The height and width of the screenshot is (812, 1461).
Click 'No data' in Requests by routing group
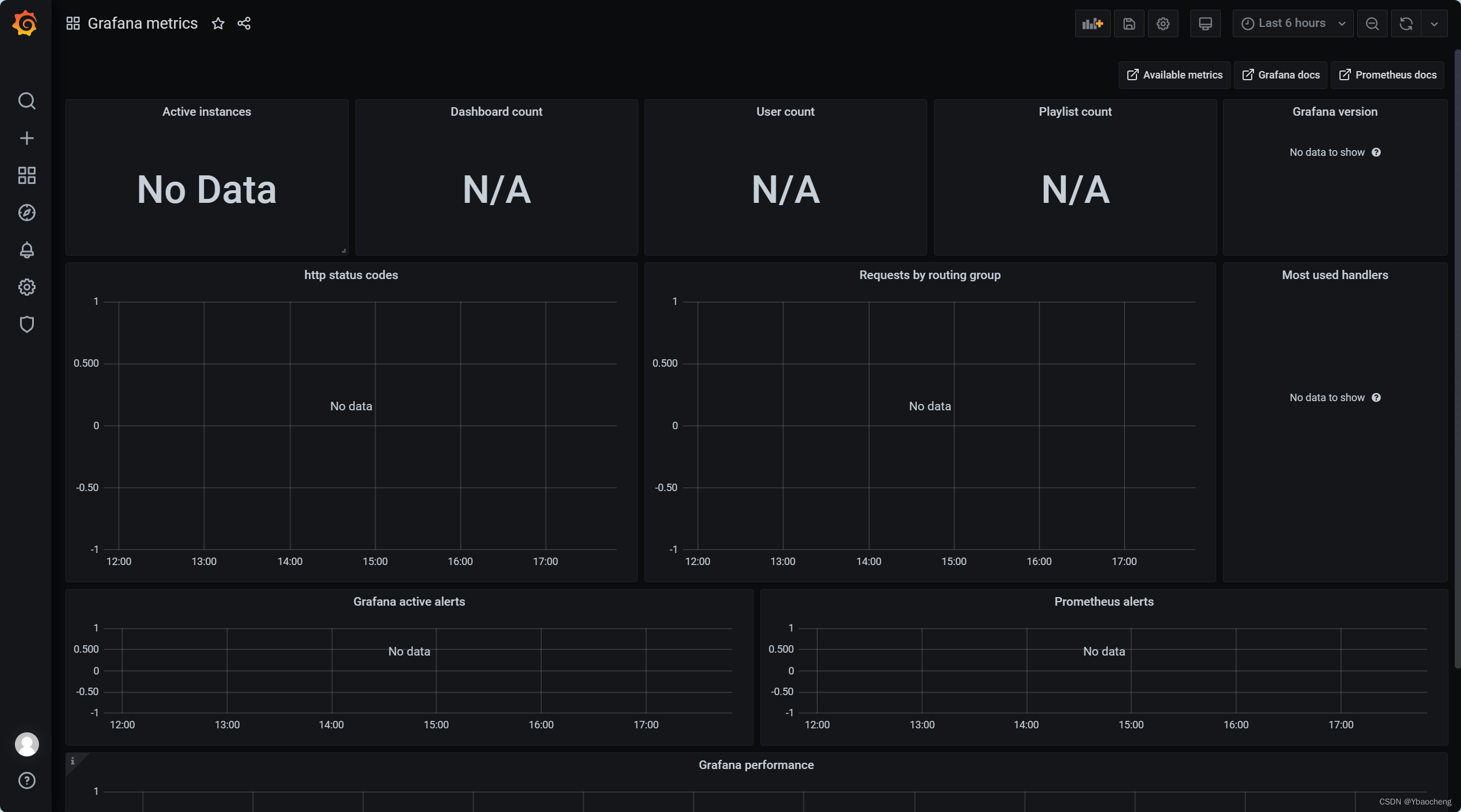coord(929,406)
